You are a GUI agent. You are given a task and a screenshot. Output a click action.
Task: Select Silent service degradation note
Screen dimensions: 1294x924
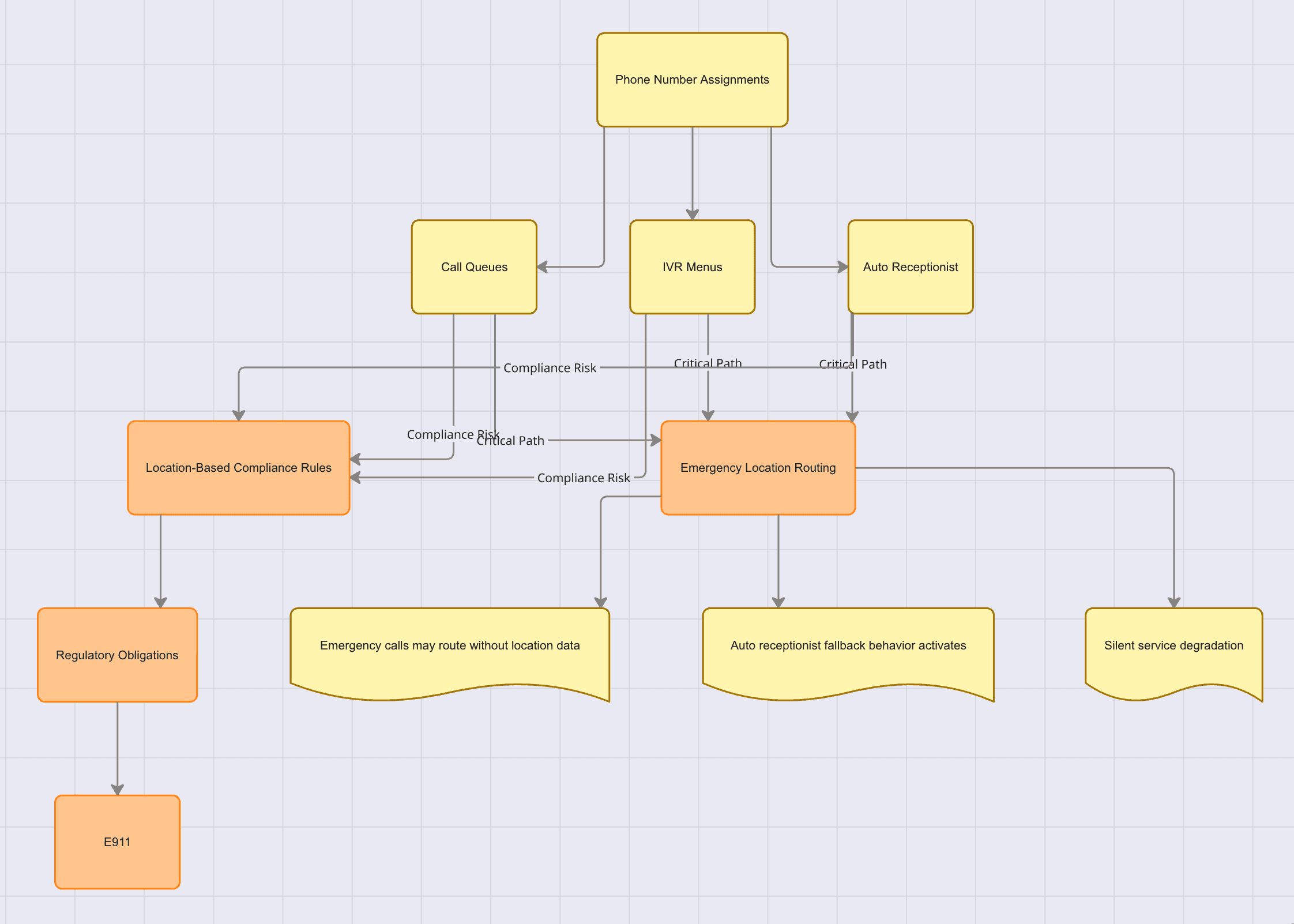click(1173, 646)
